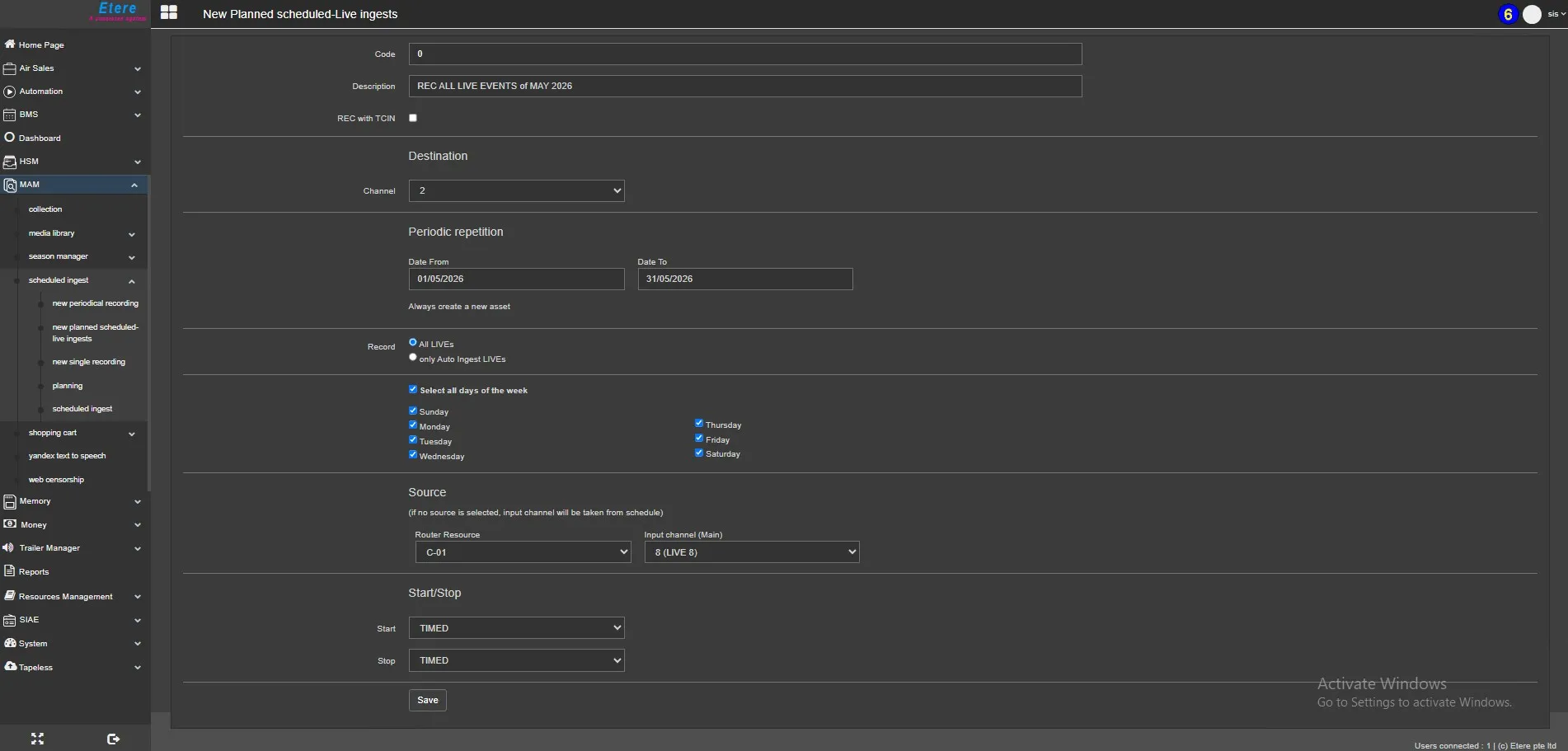
Task: Toggle Select all days of the week
Action: point(413,390)
